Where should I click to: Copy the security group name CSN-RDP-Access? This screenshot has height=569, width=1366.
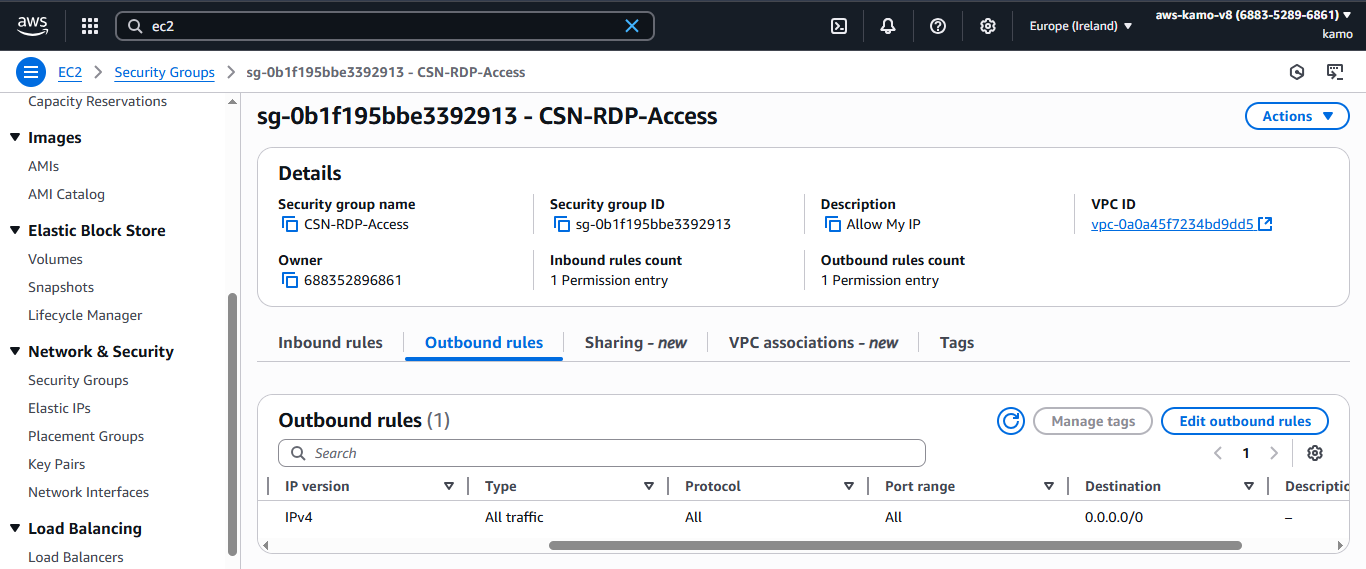click(290, 224)
